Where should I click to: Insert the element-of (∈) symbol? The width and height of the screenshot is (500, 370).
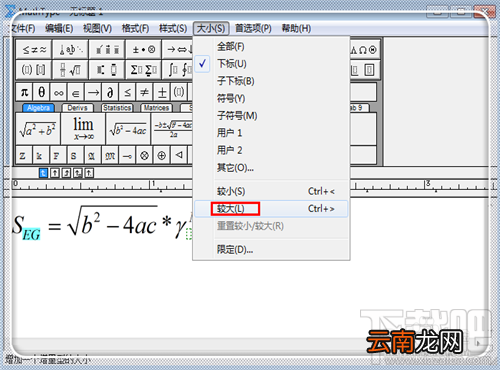point(76,92)
